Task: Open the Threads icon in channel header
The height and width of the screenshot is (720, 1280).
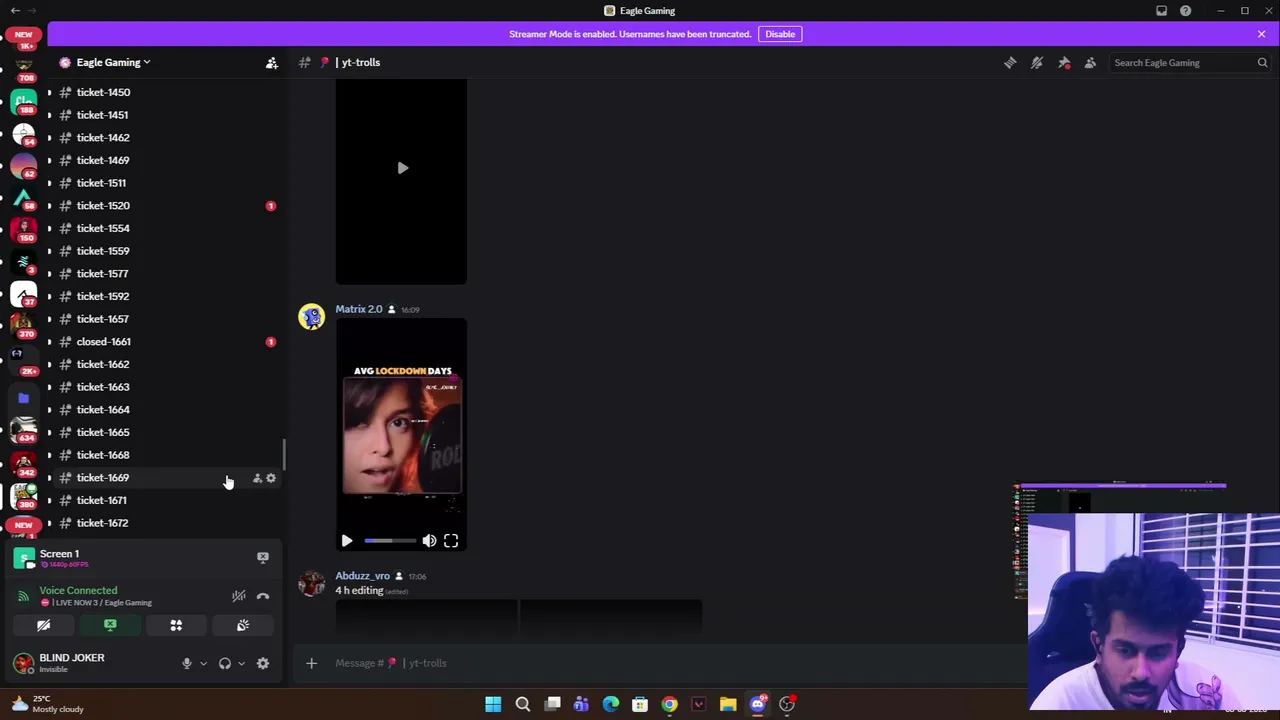Action: pyautogui.click(x=1010, y=63)
